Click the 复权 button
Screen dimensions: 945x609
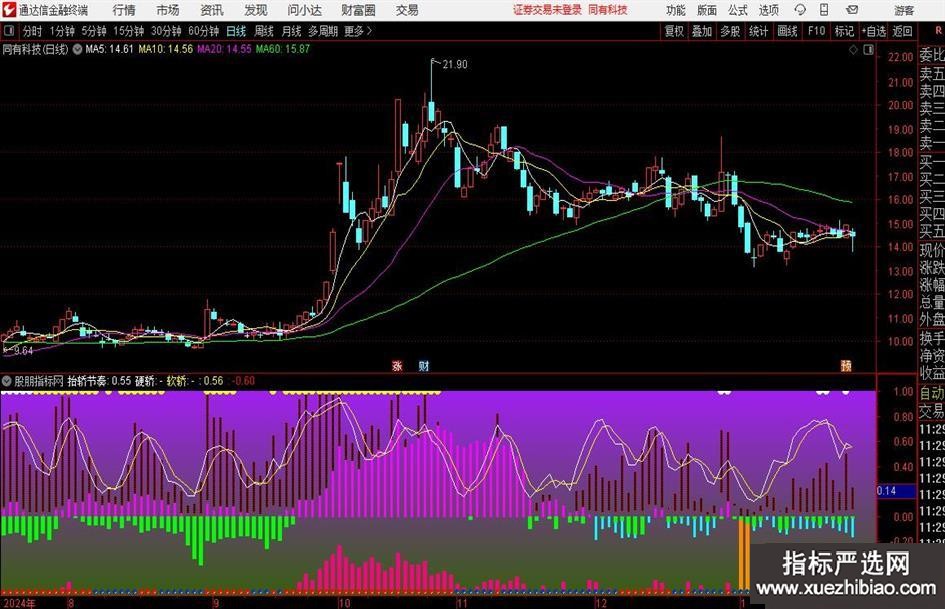tap(674, 31)
